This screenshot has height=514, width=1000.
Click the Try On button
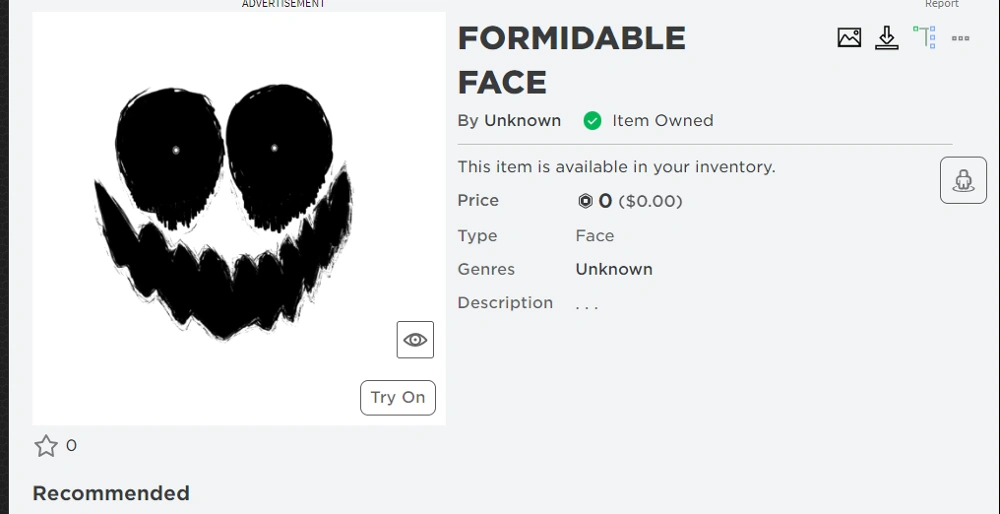[398, 397]
